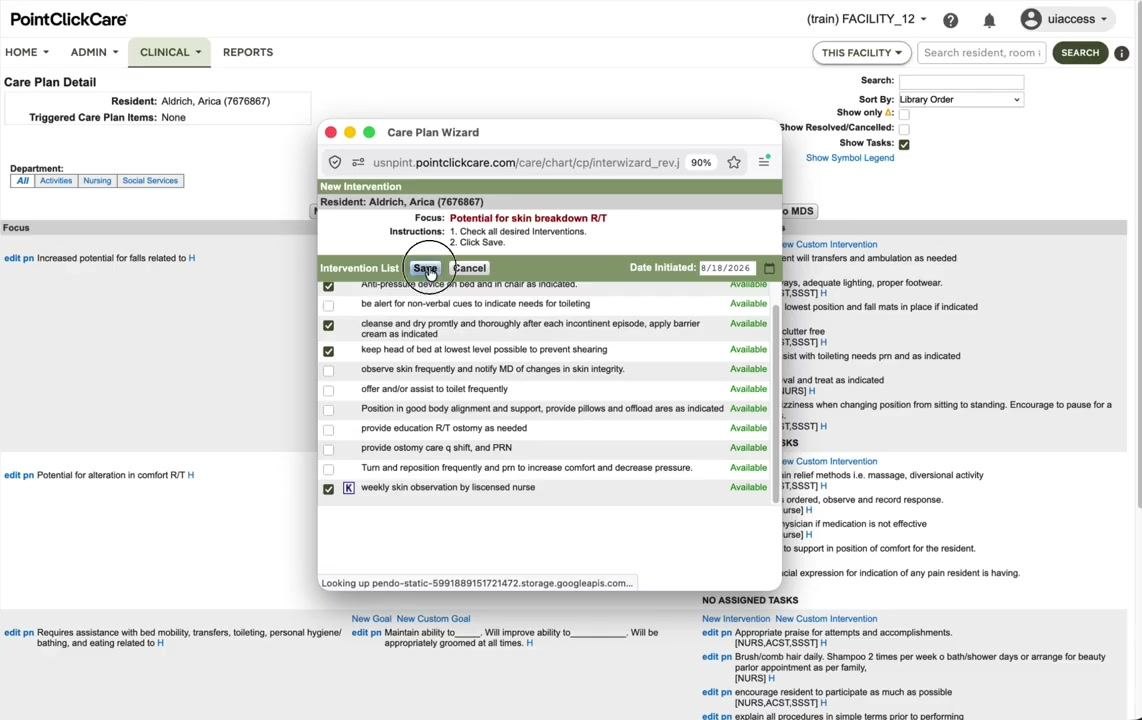Click pn link for Potential for alteration in comfort

[28, 475]
